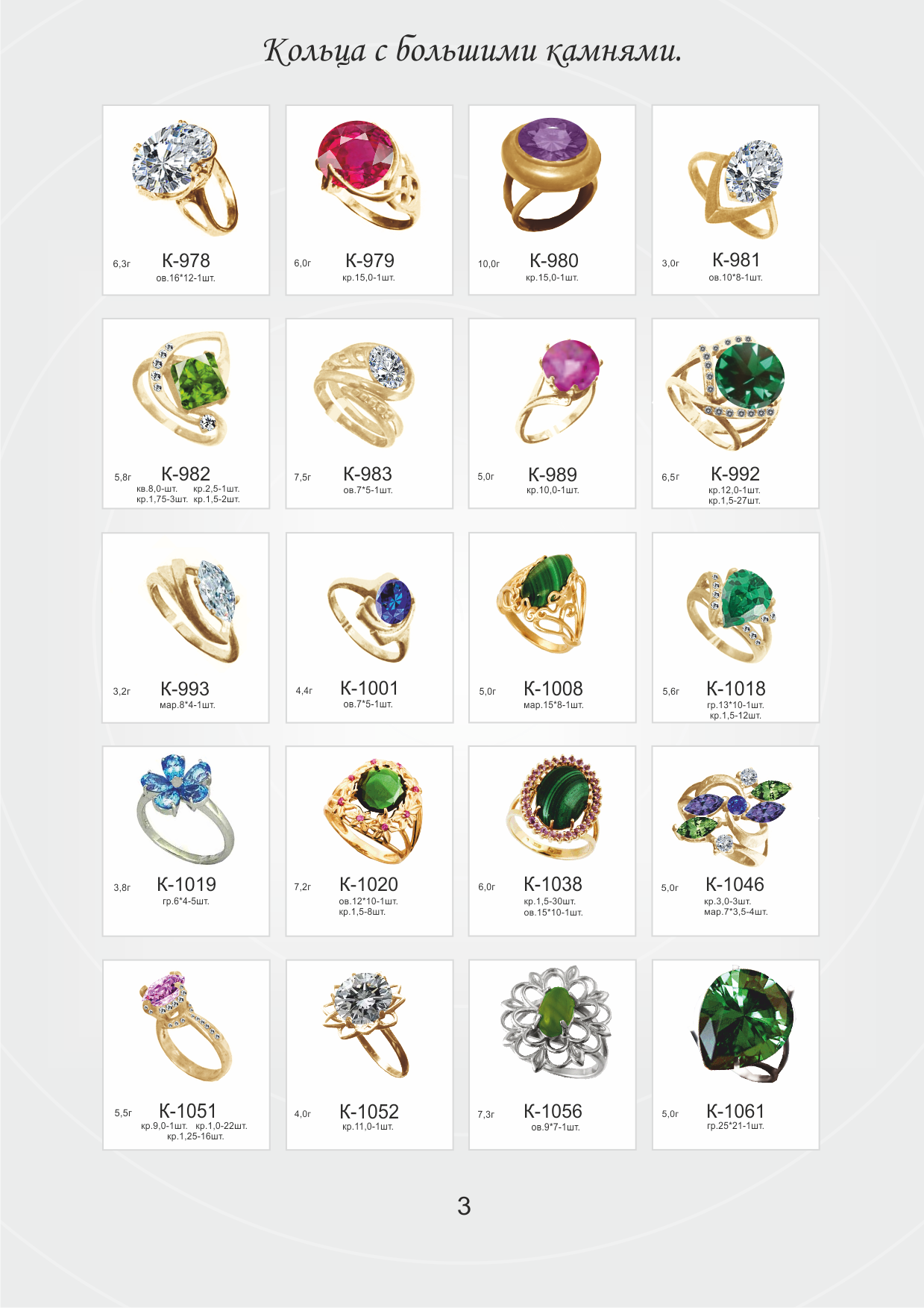This screenshot has width=924, height=1308.
Task: Click the K-1052 model label text
Action: click(369, 1111)
